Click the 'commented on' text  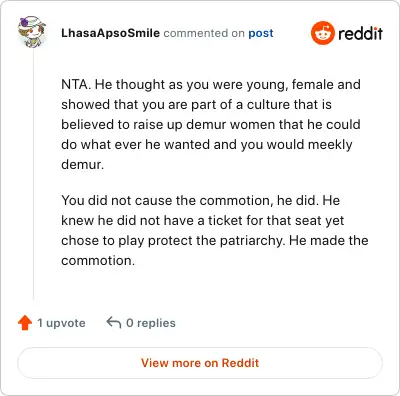(x=204, y=33)
